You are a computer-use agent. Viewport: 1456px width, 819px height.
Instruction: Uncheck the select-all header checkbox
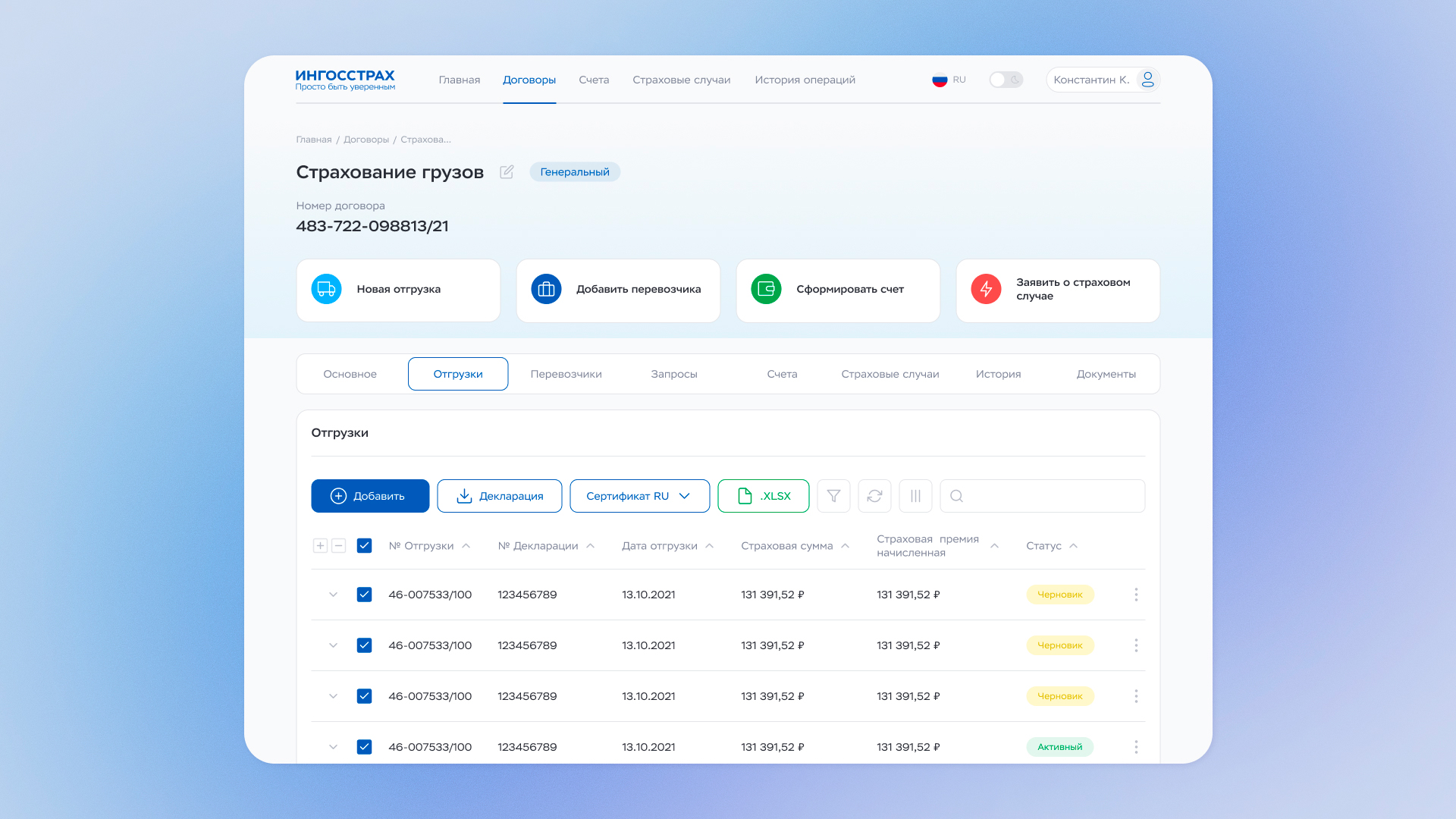click(x=364, y=546)
